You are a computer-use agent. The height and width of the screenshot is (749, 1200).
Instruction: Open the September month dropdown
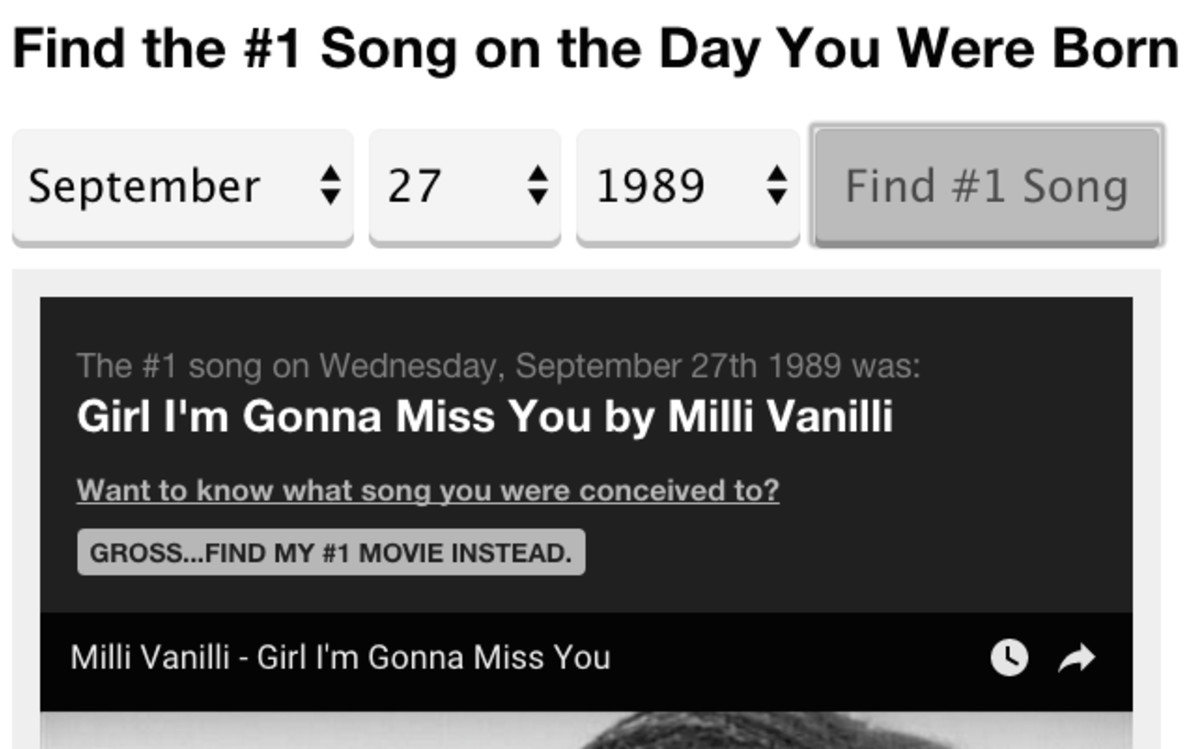[182, 186]
